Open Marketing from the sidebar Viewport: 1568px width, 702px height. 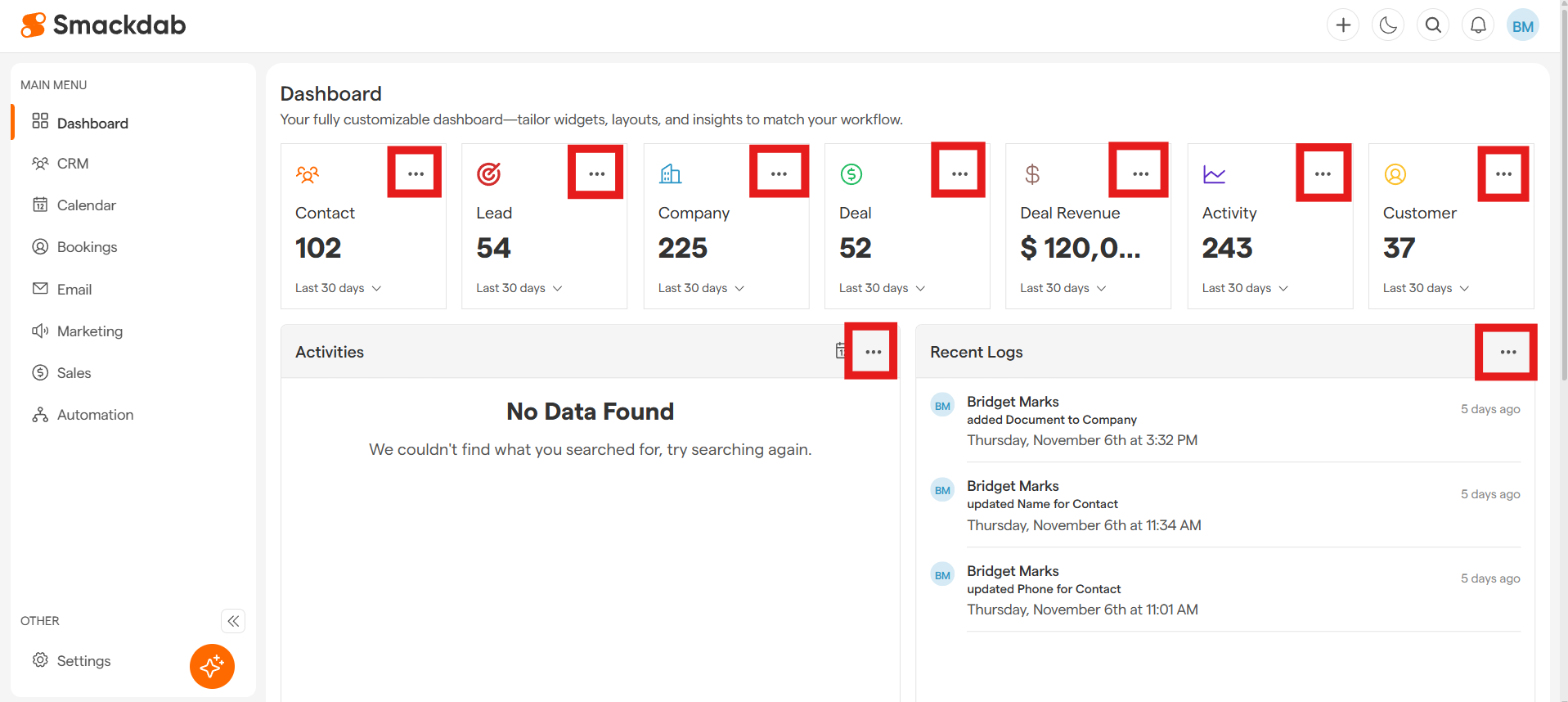click(89, 331)
